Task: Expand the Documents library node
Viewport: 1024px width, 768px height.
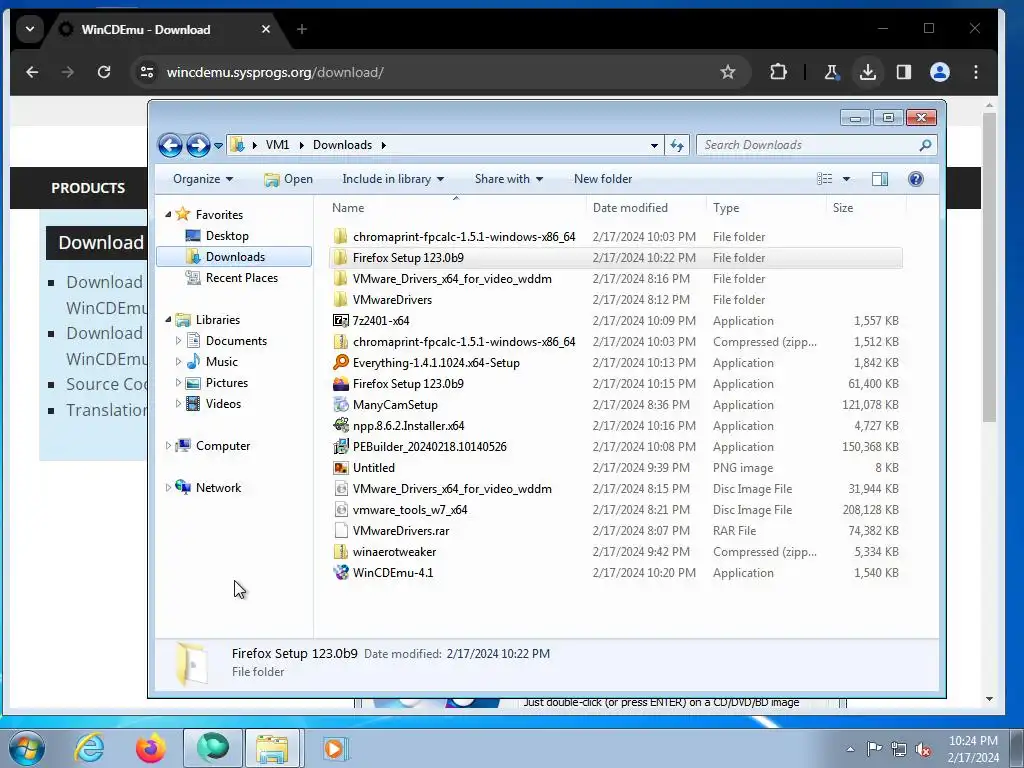Action: point(178,340)
